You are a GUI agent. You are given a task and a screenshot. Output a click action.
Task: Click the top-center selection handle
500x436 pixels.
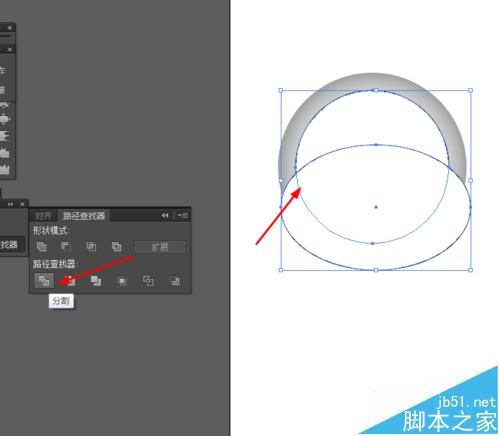[x=376, y=90]
